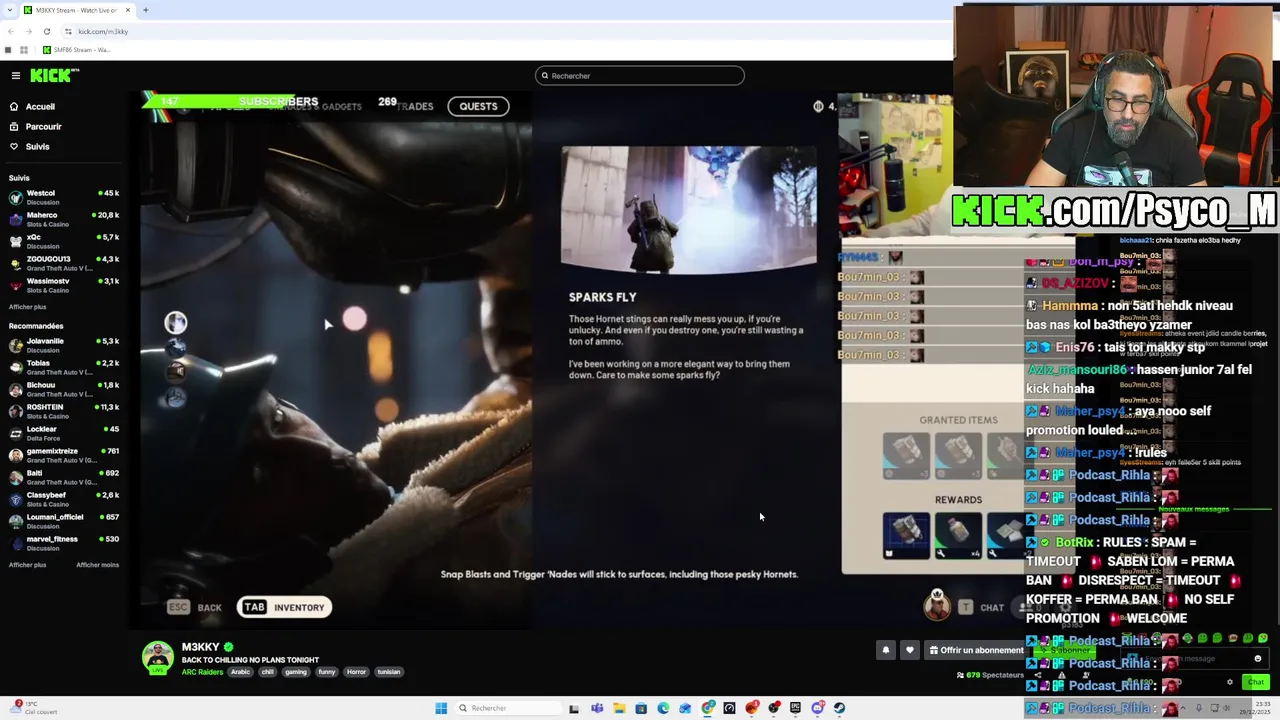
Task: Click the chill tag
Action: [267, 672]
